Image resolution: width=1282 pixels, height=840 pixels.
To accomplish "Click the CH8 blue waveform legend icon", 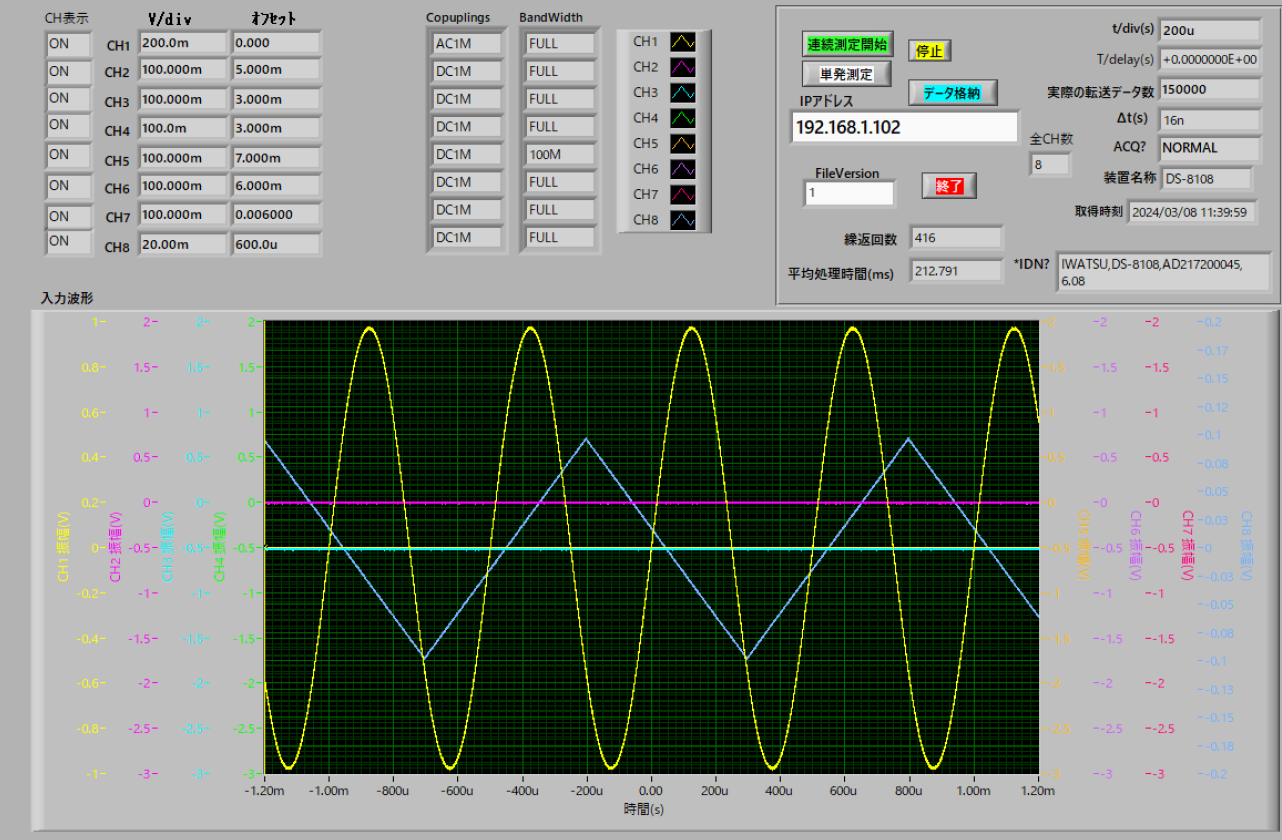I will (x=682, y=220).
